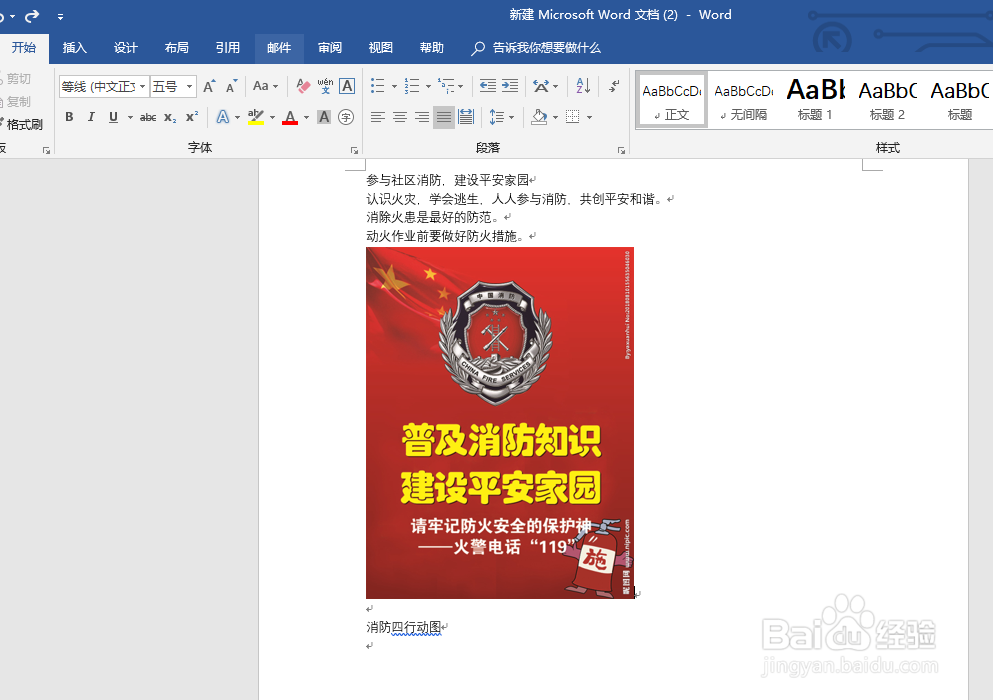Center align text
This screenshot has height=700, width=993.
(400, 117)
